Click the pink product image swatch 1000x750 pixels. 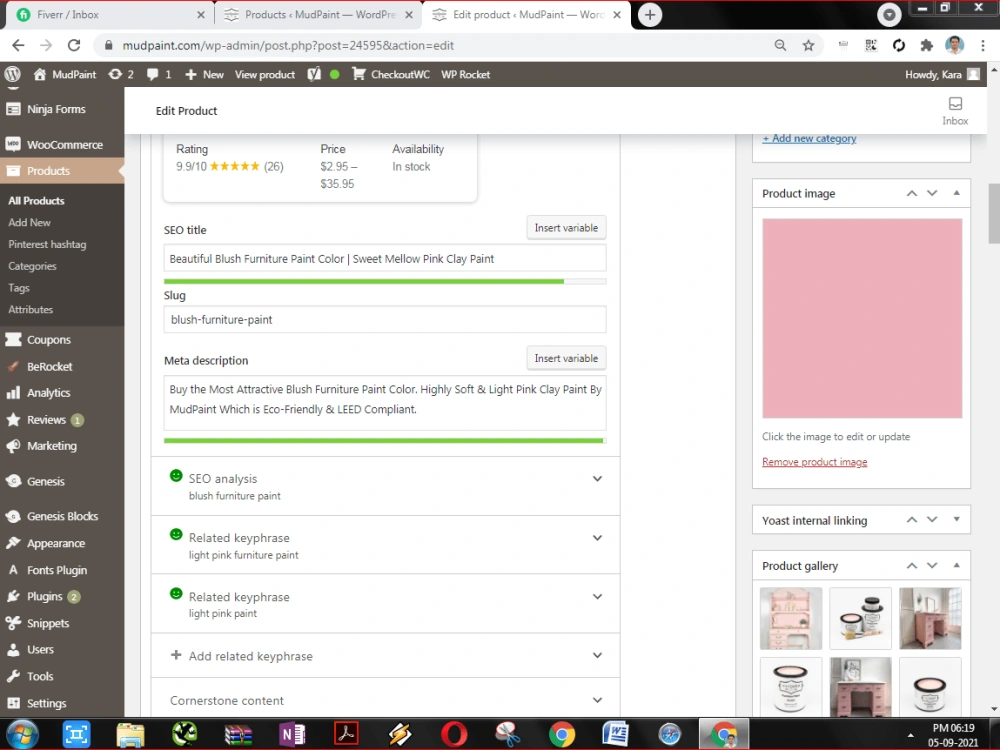coord(862,318)
